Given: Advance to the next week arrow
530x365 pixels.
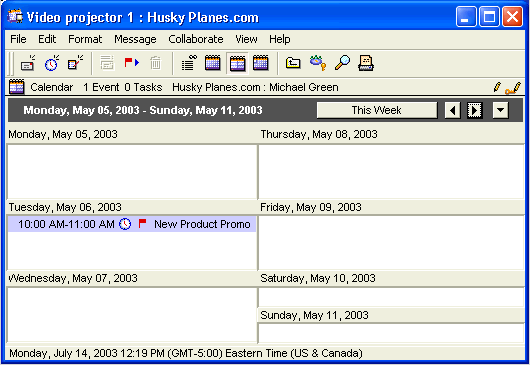Looking at the screenshot, I should click(x=475, y=111).
